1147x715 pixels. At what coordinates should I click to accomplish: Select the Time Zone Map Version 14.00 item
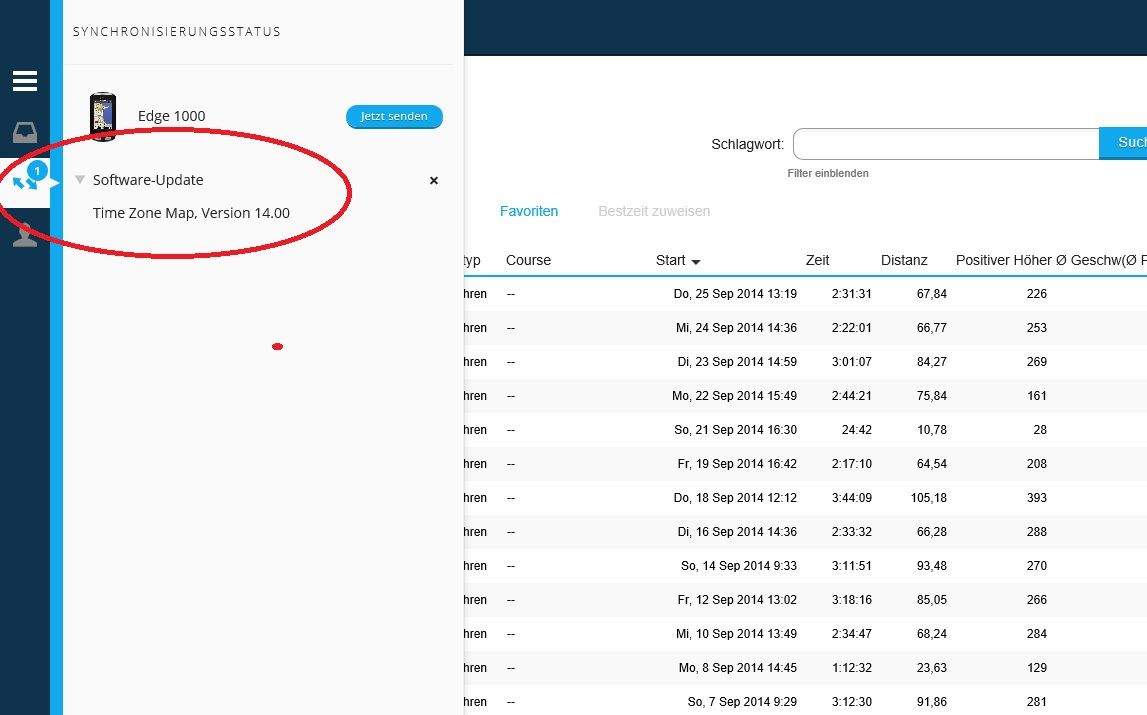191,213
